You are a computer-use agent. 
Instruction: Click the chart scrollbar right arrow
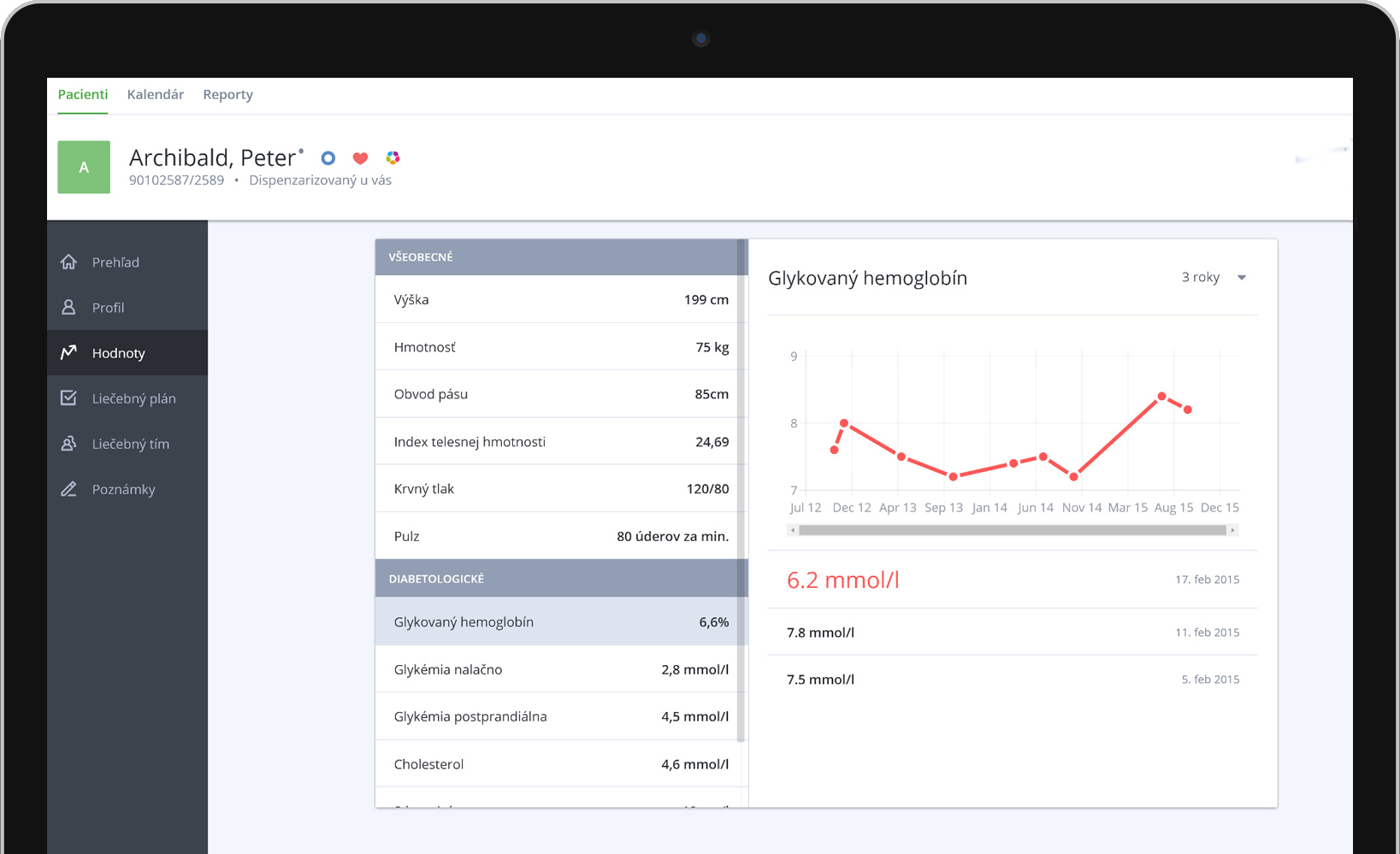pos(1232,531)
